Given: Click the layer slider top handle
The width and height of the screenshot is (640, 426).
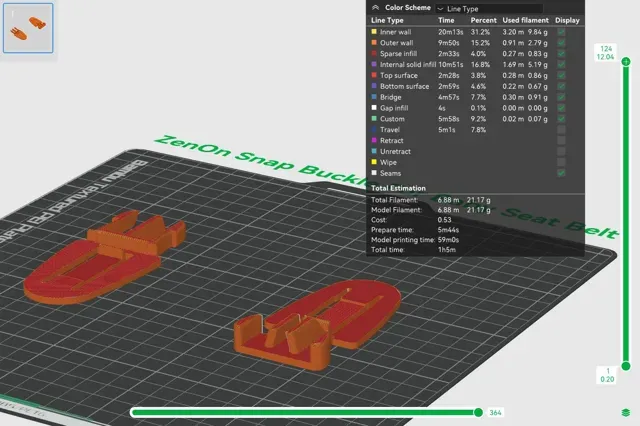Looking at the screenshot, I should [626, 62].
